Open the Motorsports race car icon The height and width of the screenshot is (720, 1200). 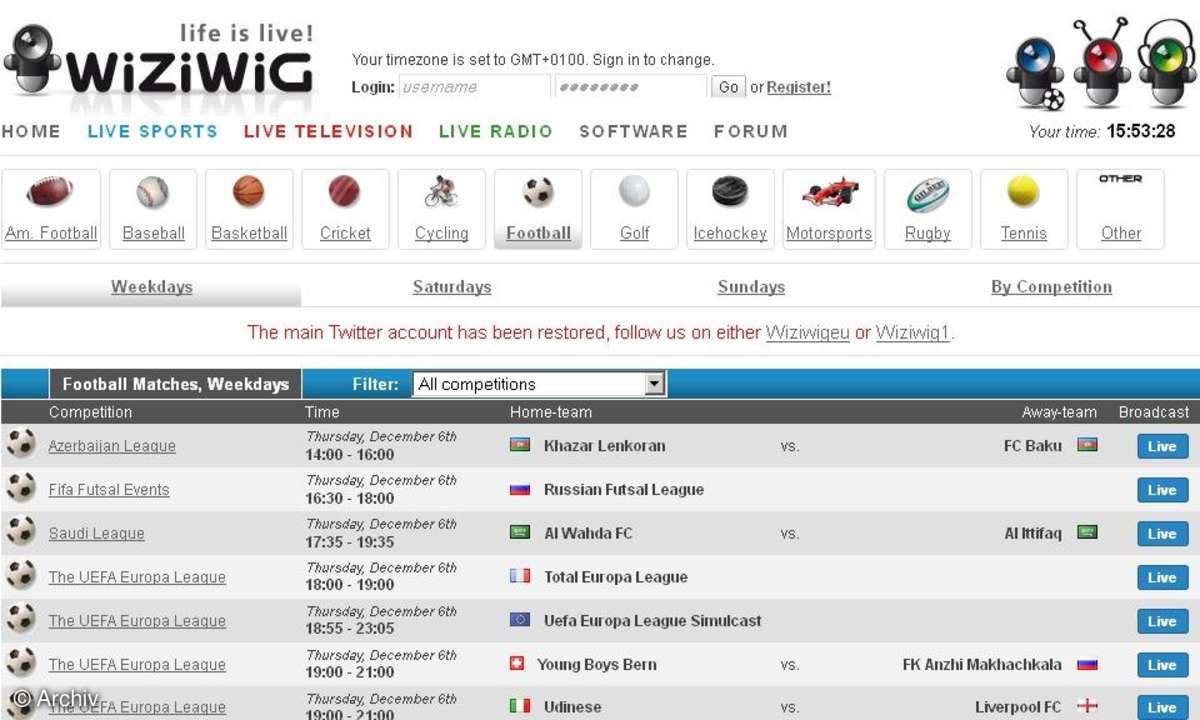pos(829,192)
